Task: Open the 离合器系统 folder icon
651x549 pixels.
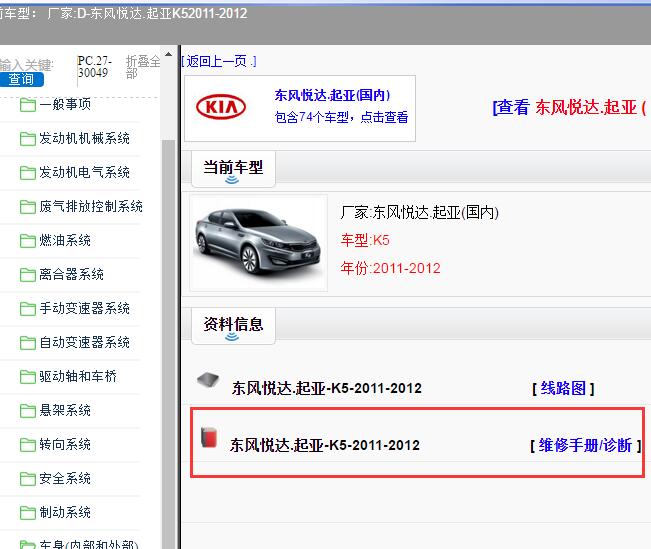Action: 27,275
